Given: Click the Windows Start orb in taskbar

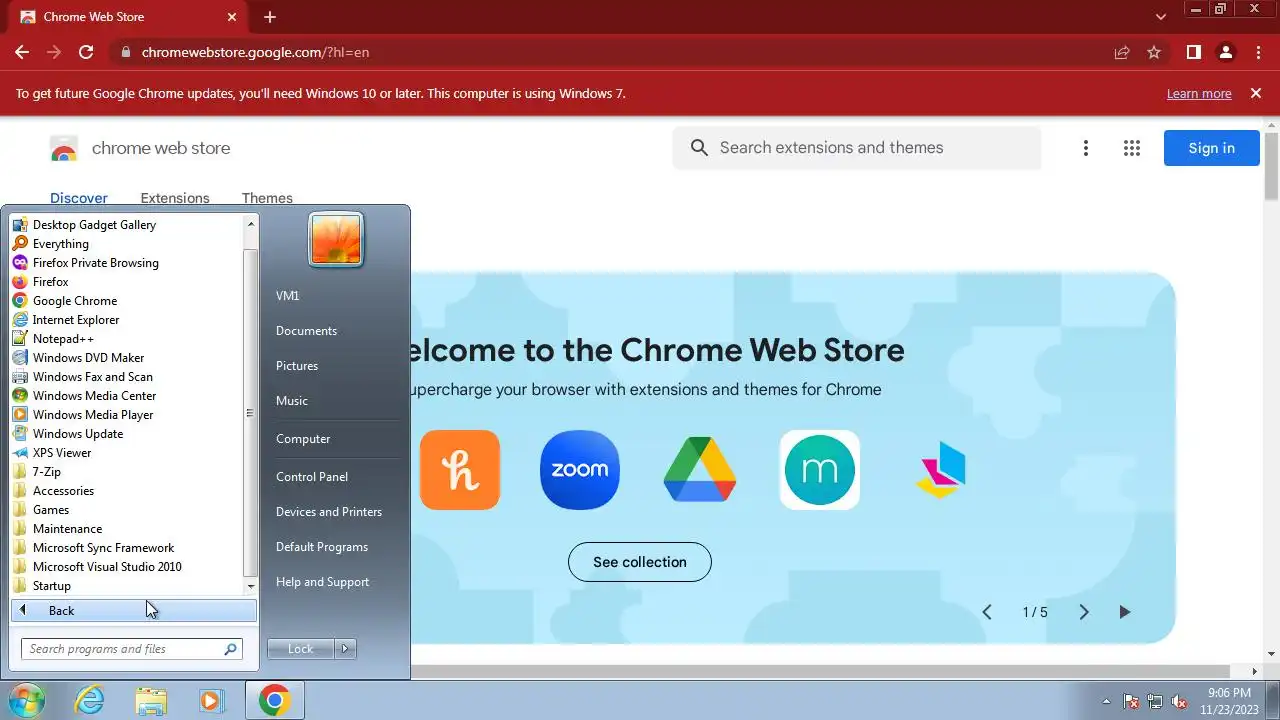Looking at the screenshot, I should 26,700.
